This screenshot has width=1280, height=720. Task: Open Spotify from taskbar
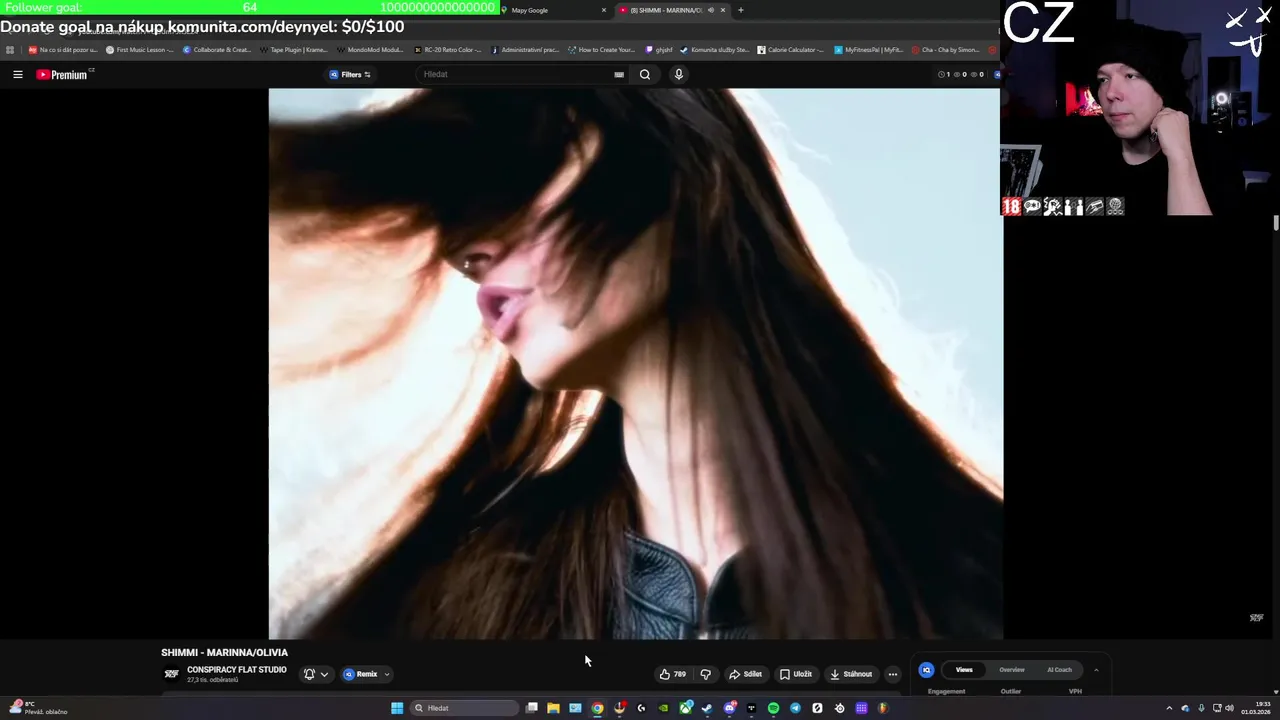773,708
